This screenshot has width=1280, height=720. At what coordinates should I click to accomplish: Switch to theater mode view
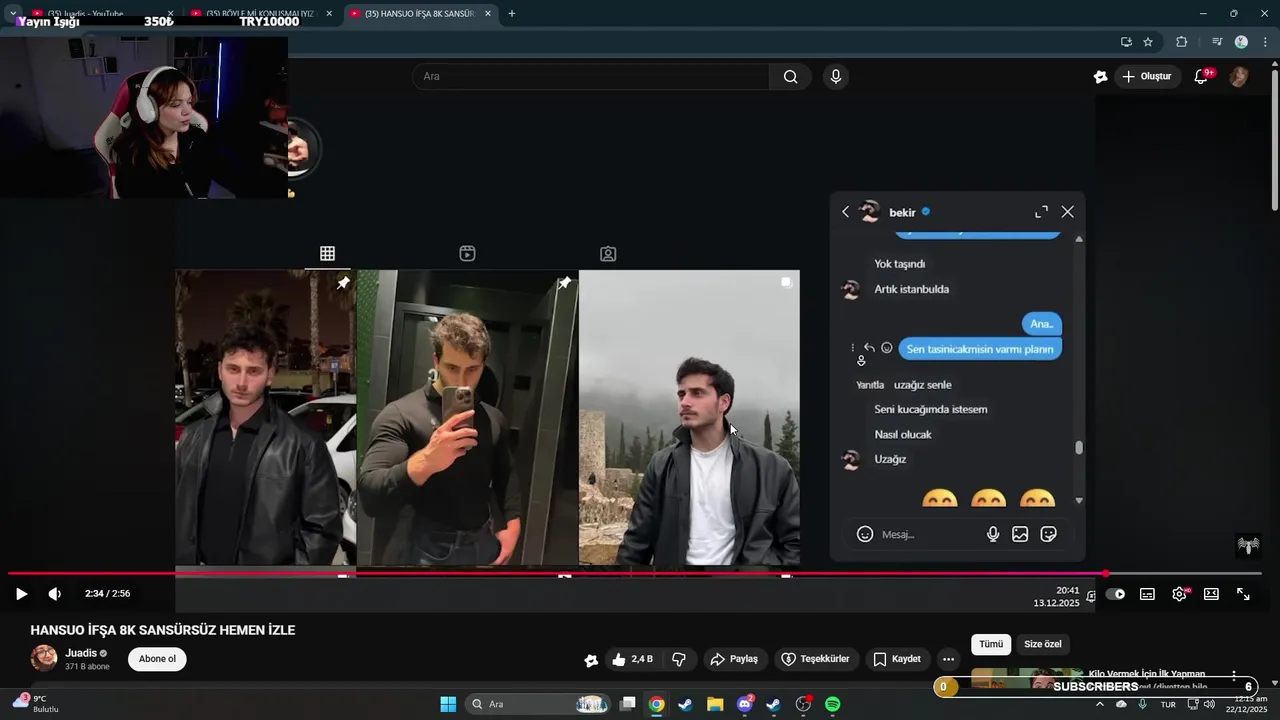pos(1211,594)
